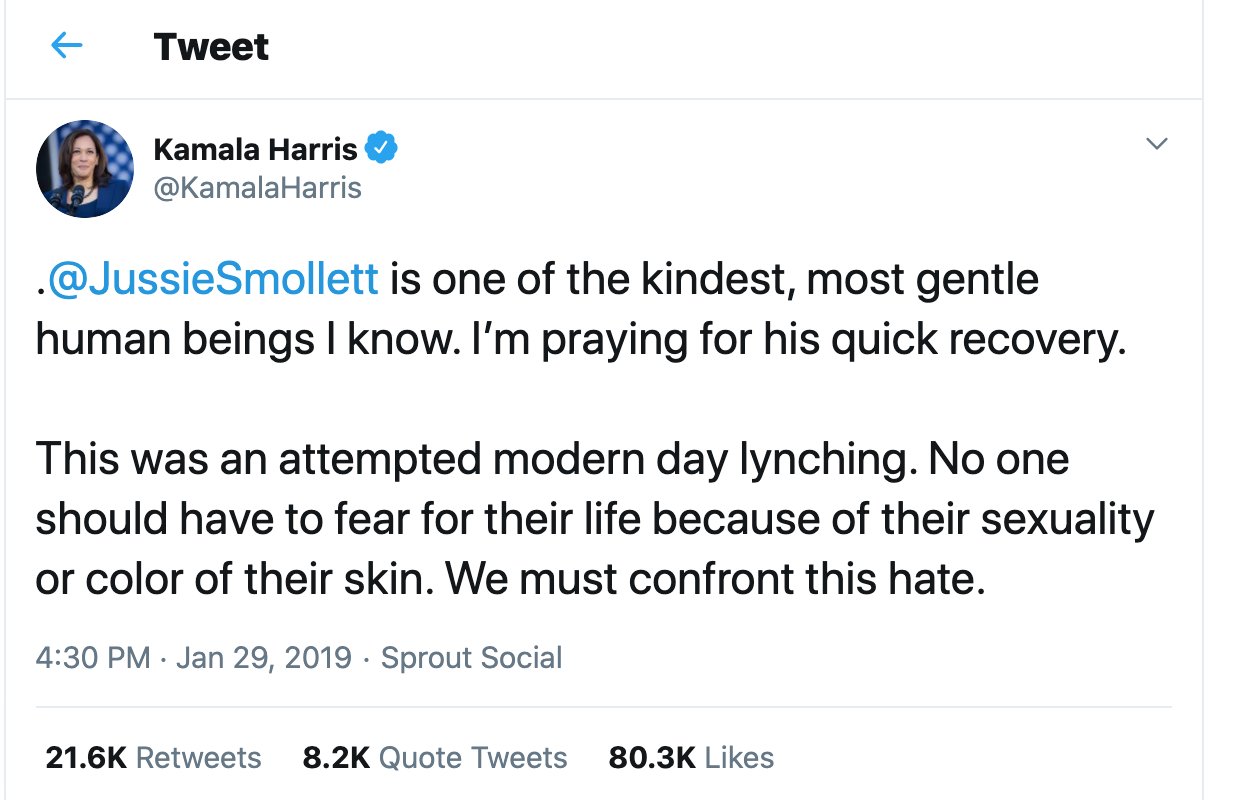Open Kamala Harris profile photo
Viewport: 1234px width, 800px height.
(x=85, y=168)
